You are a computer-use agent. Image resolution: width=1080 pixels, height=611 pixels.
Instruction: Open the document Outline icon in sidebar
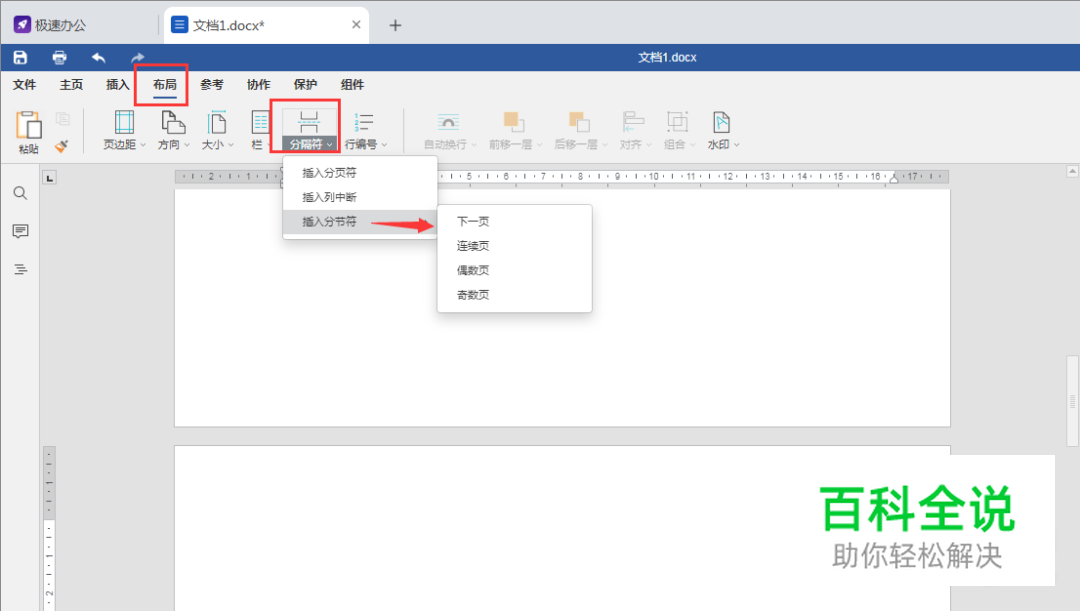pos(20,268)
